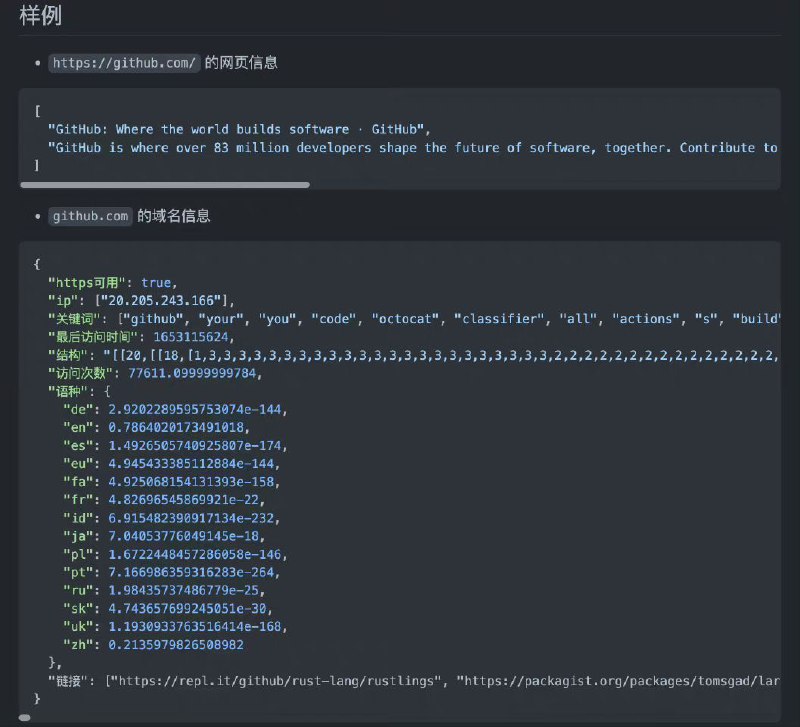Click the "fa" language key
Image resolution: width=800 pixels, height=727 pixels.
[78, 482]
